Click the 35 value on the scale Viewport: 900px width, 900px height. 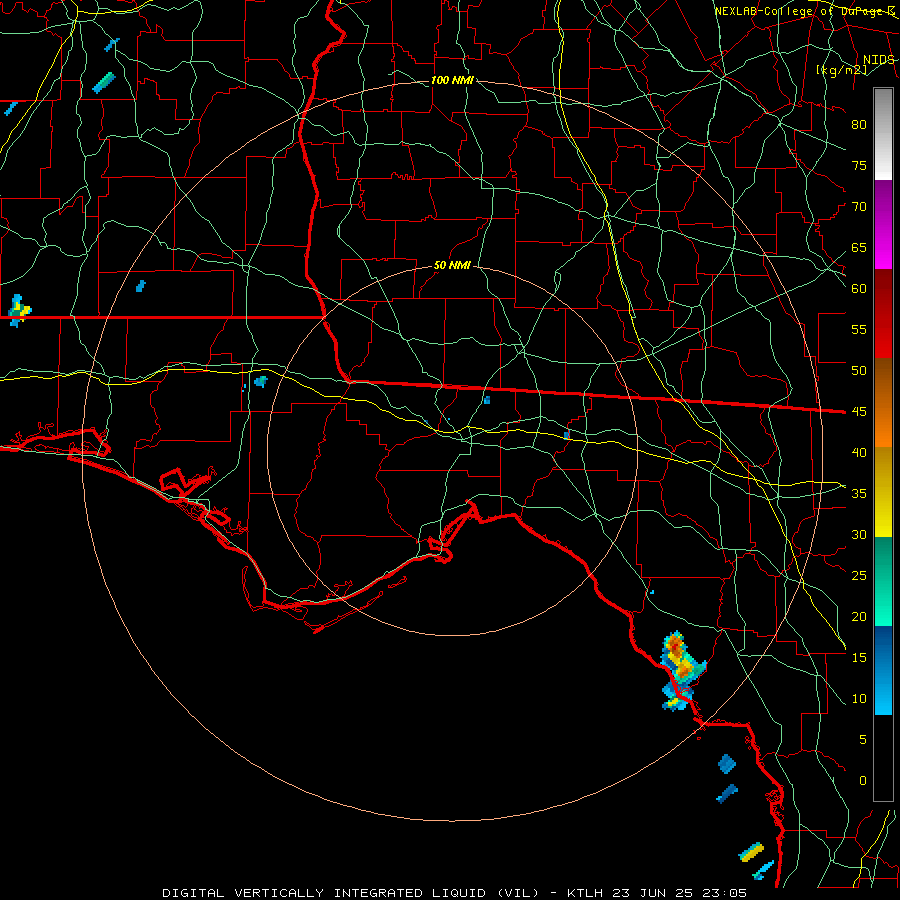tap(859, 494)
